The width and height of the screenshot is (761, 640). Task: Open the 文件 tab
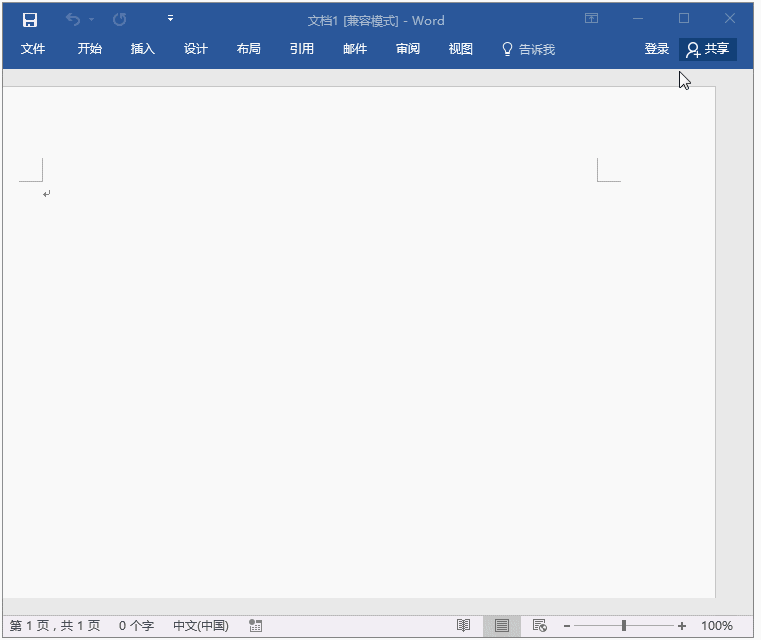(x=33, y=49)
